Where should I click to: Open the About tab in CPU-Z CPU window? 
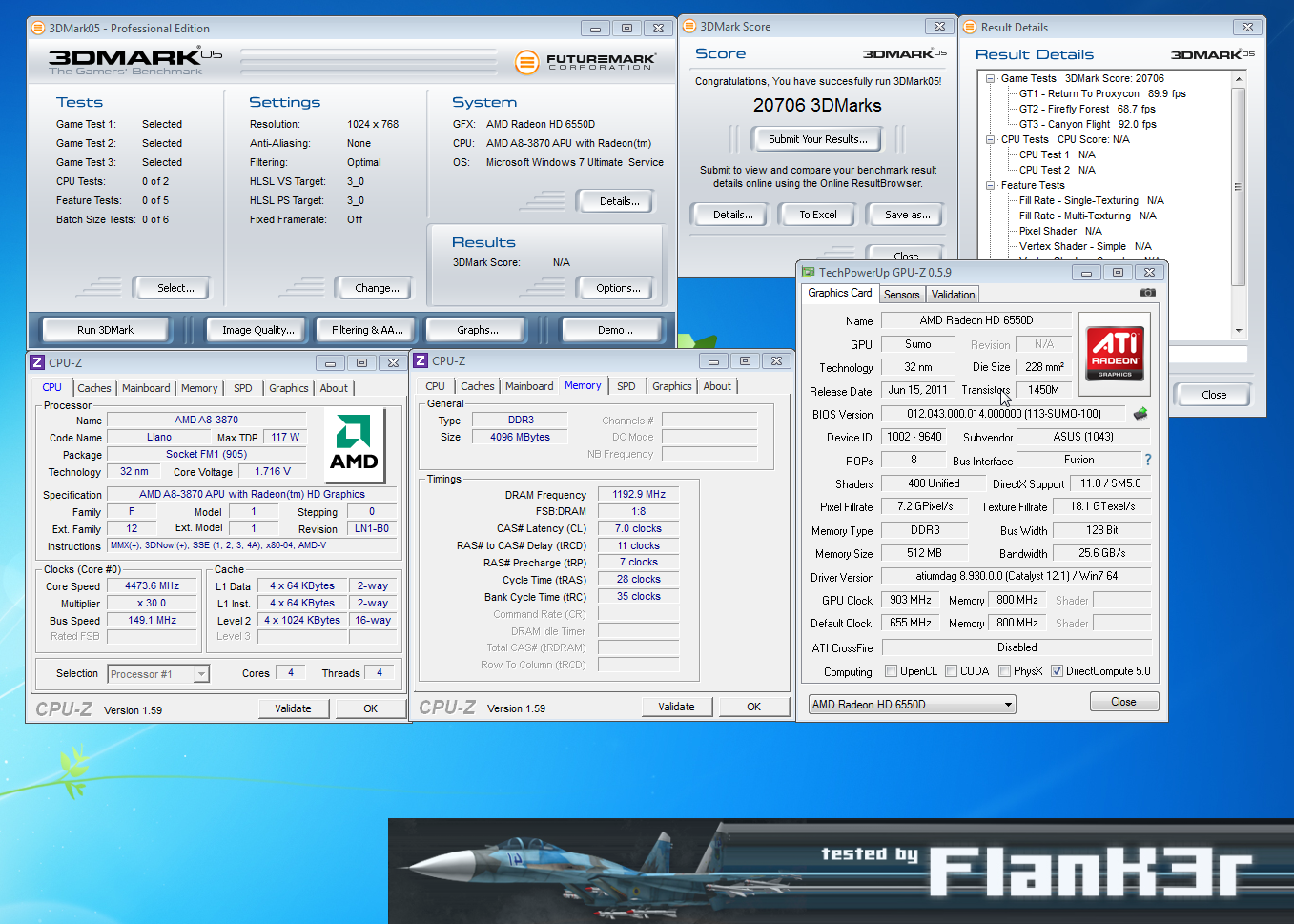(334, 388)
